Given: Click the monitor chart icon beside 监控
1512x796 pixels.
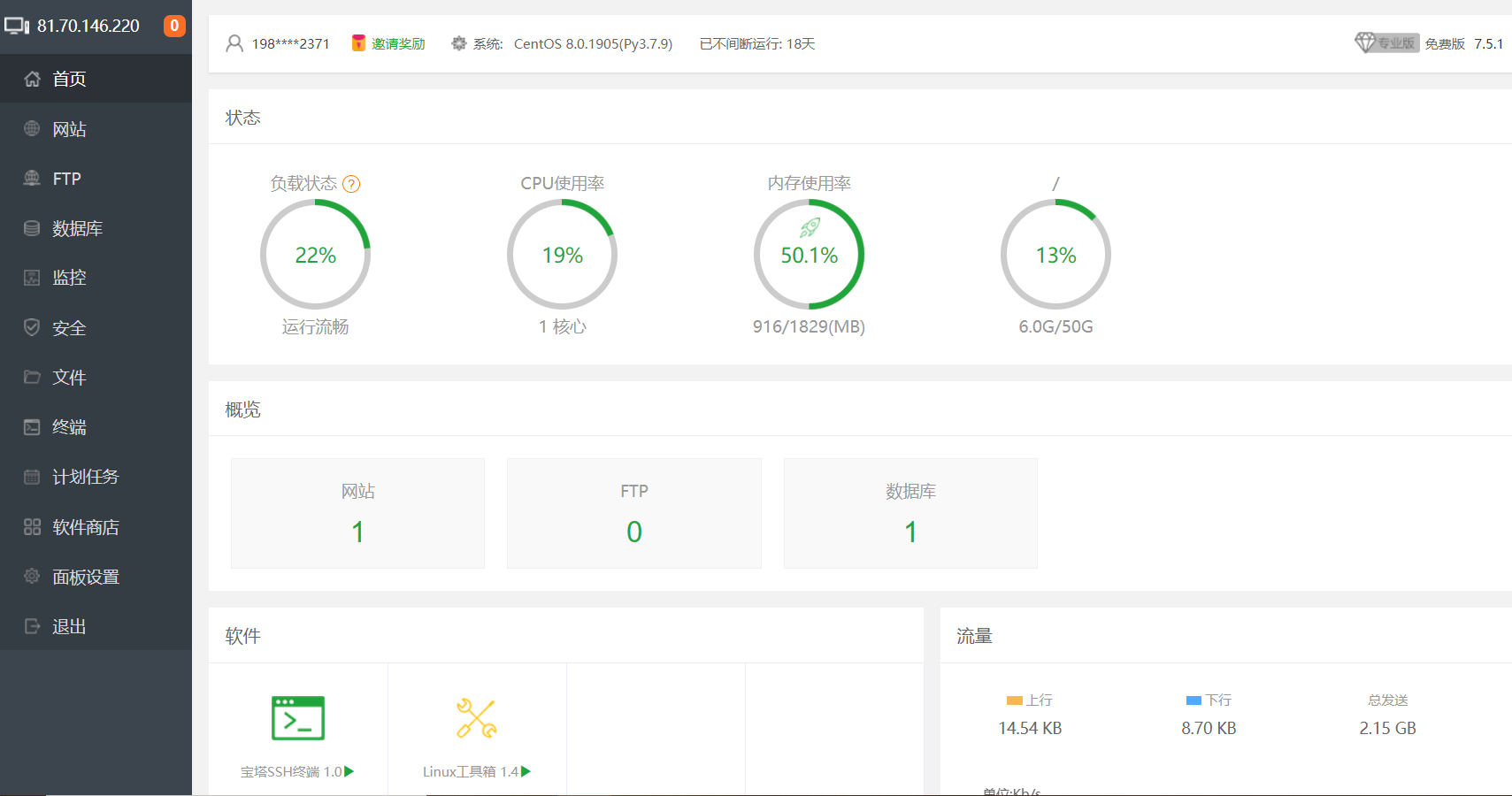Looking at the screenshot, I should pyautogui.click(x=32, y=278).
